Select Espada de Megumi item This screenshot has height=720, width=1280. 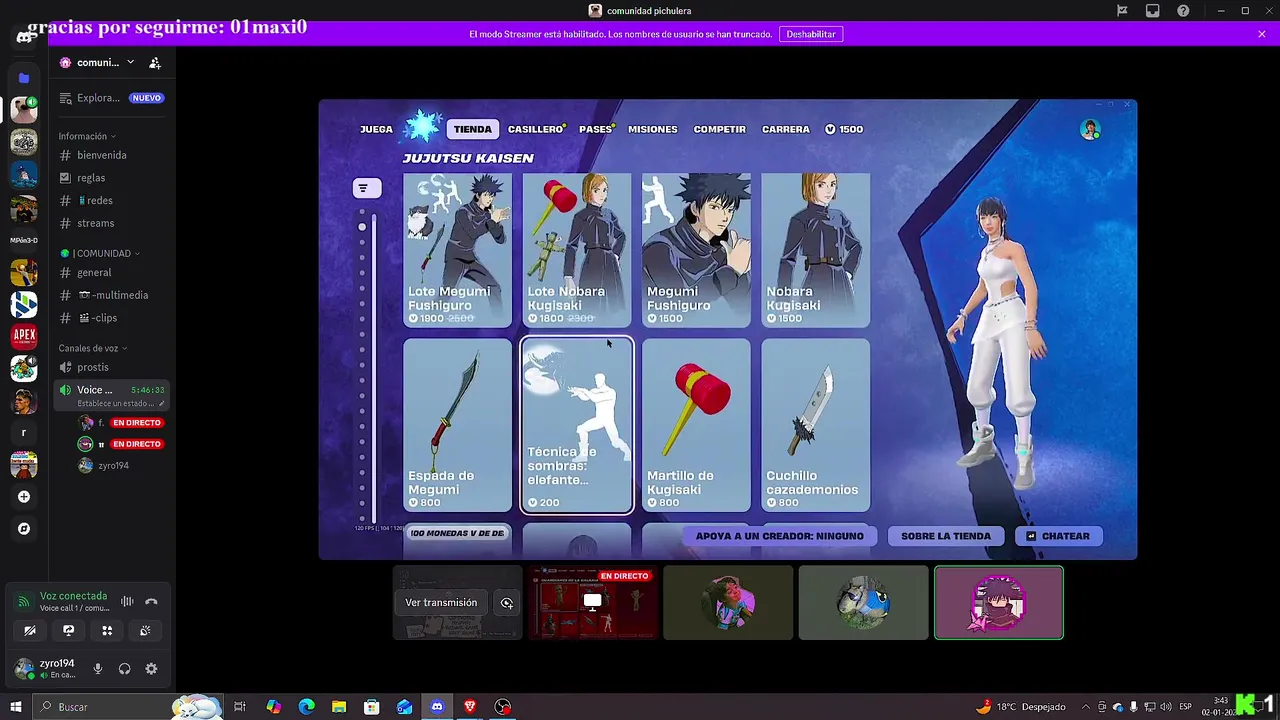pyautogui.click(x=457, y=426)
